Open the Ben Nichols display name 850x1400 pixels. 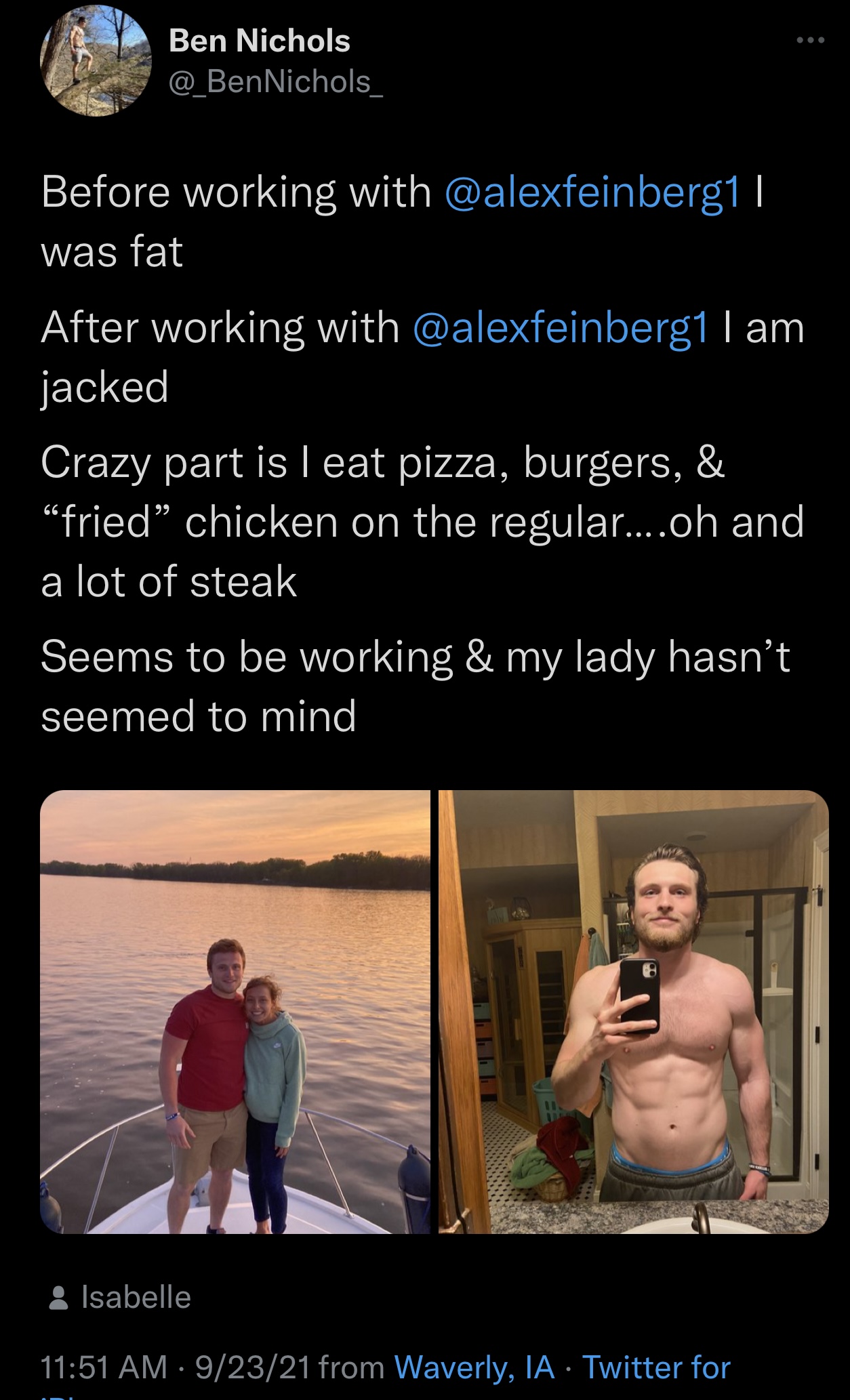(260, 41)
